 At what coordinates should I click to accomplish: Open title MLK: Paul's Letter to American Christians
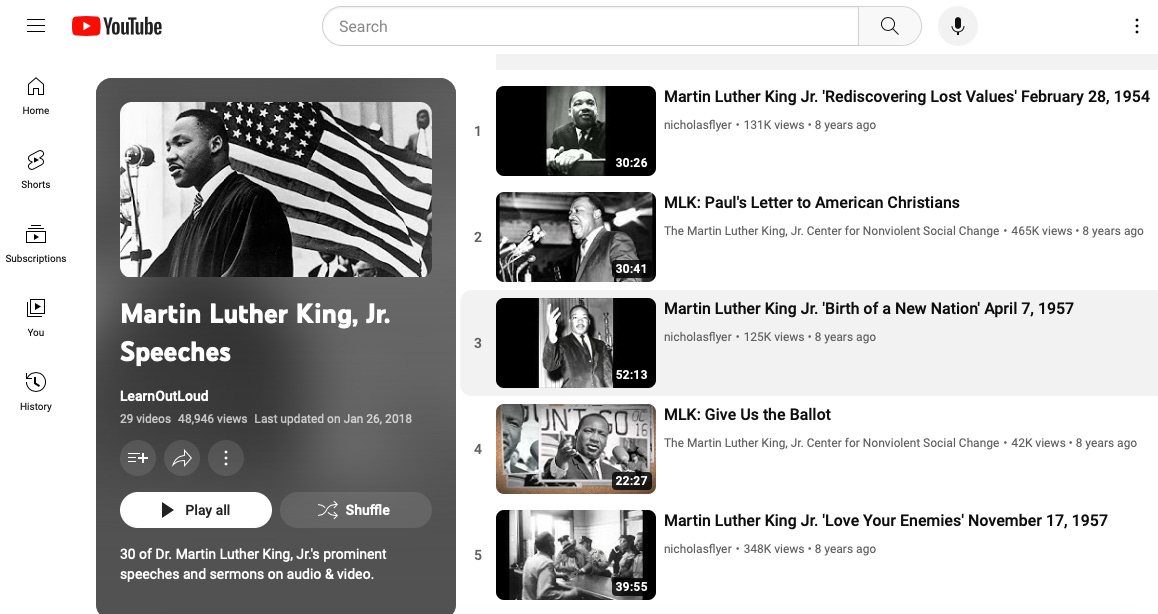812,202
